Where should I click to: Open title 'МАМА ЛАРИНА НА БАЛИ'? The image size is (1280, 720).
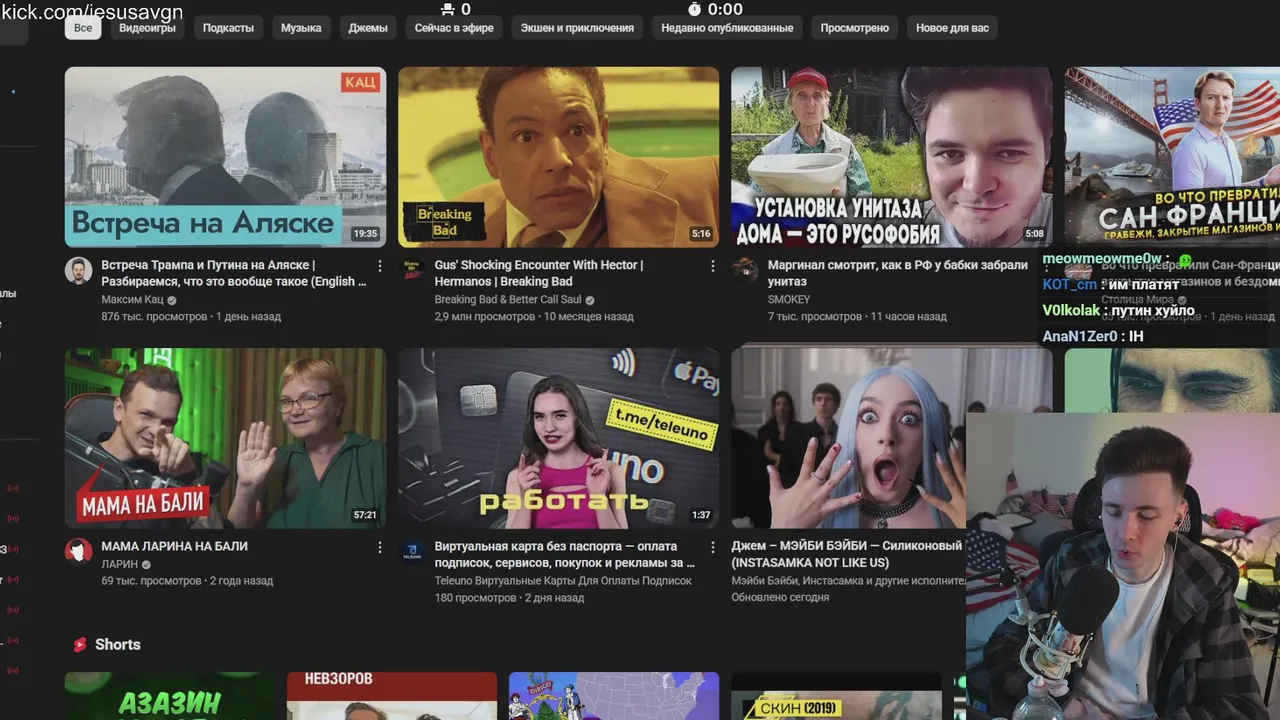pos(174,546)
